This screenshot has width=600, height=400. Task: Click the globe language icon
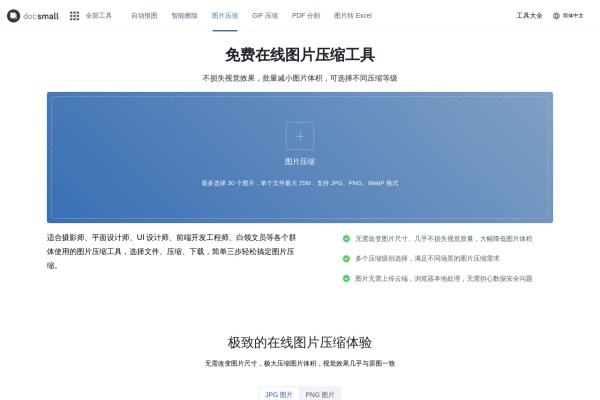(x=556, y=16)
